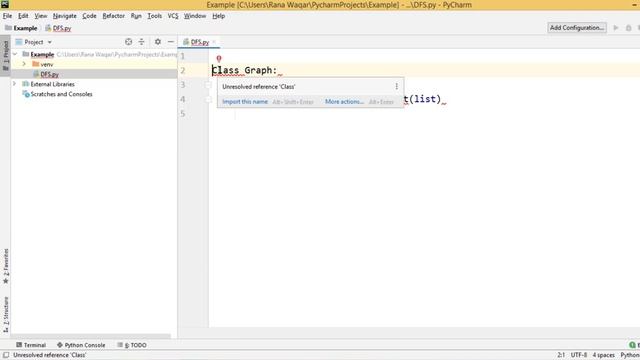640x360 pixels.
Task: Click More actions link in tooltip
Action: tap(344, 102)
